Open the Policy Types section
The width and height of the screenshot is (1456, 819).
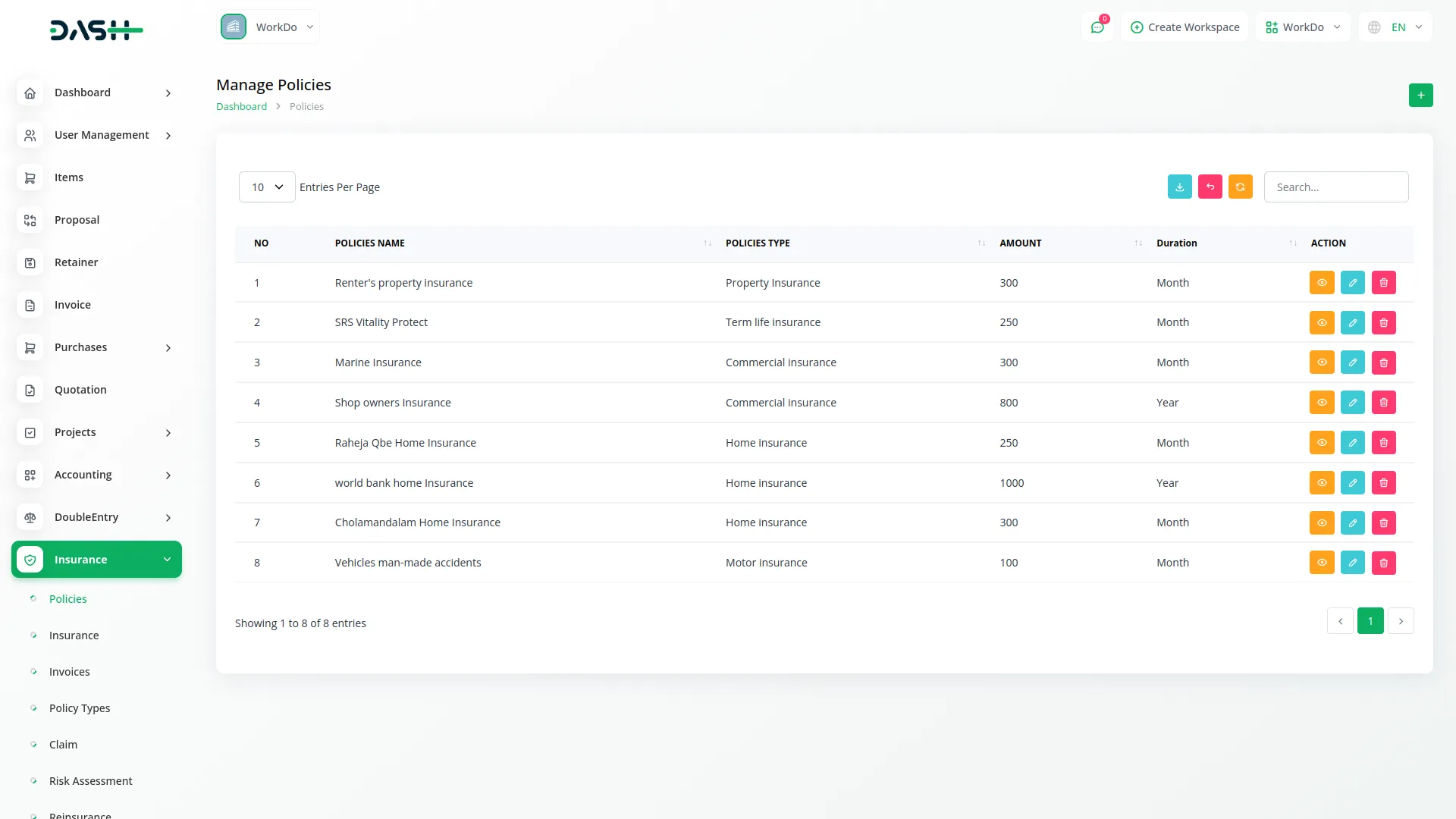tap(80, 708)
